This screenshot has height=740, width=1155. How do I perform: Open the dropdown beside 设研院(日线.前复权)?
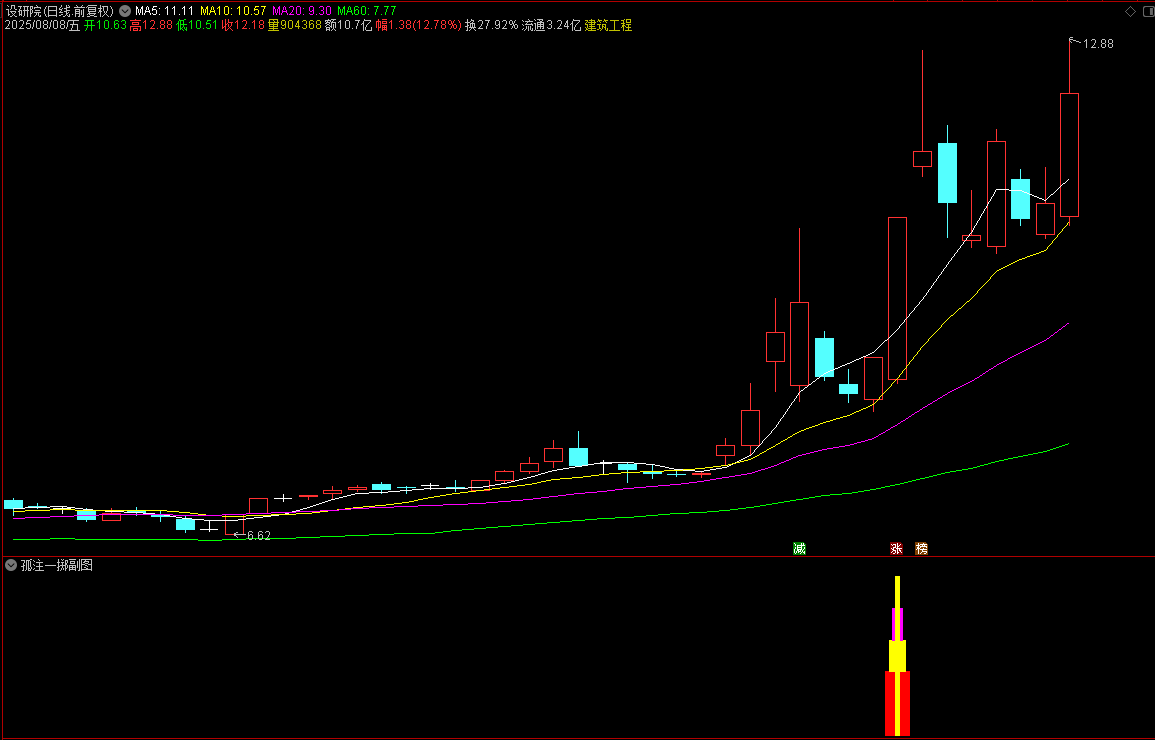click(x=125, y=11)
